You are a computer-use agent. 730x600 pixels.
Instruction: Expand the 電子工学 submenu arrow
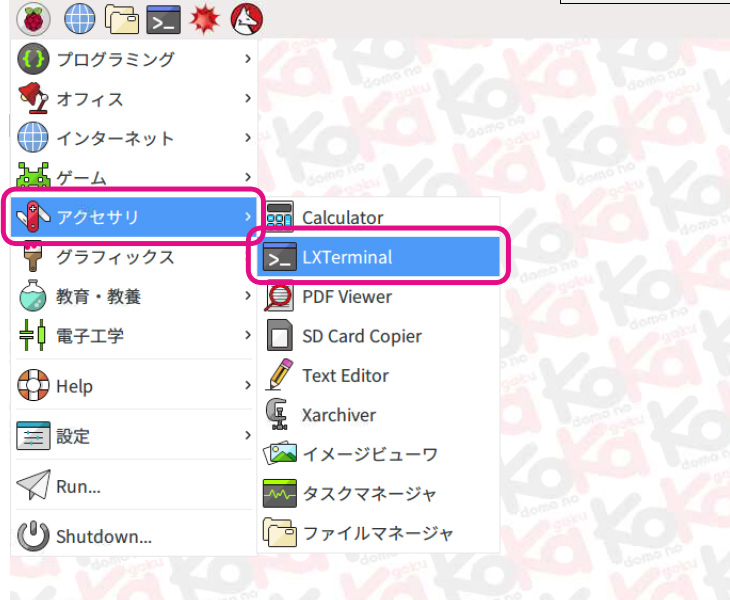point(248,335)
